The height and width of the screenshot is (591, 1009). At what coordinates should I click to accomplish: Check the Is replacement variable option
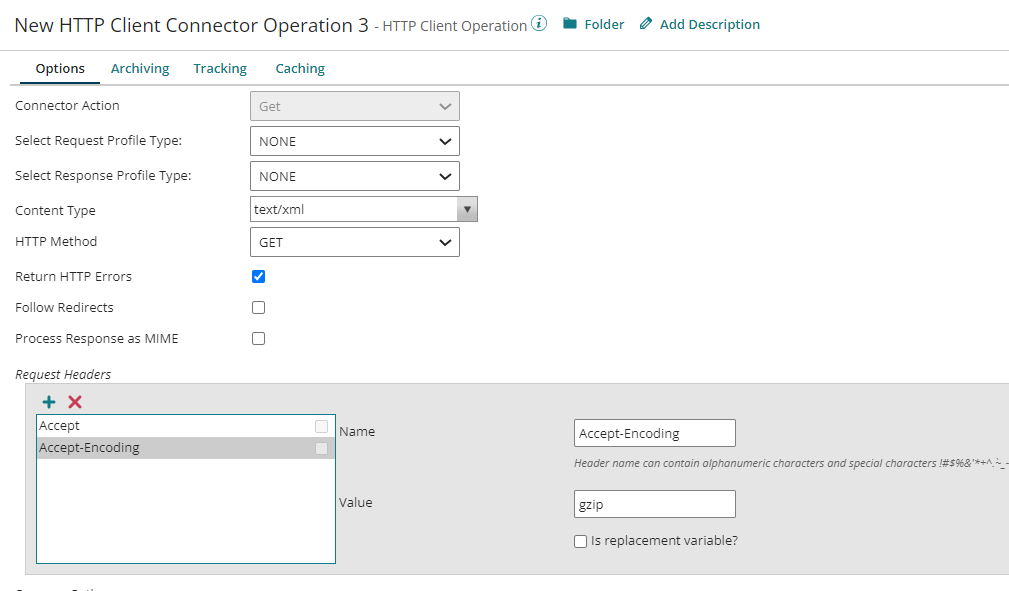tap(580, 540)
